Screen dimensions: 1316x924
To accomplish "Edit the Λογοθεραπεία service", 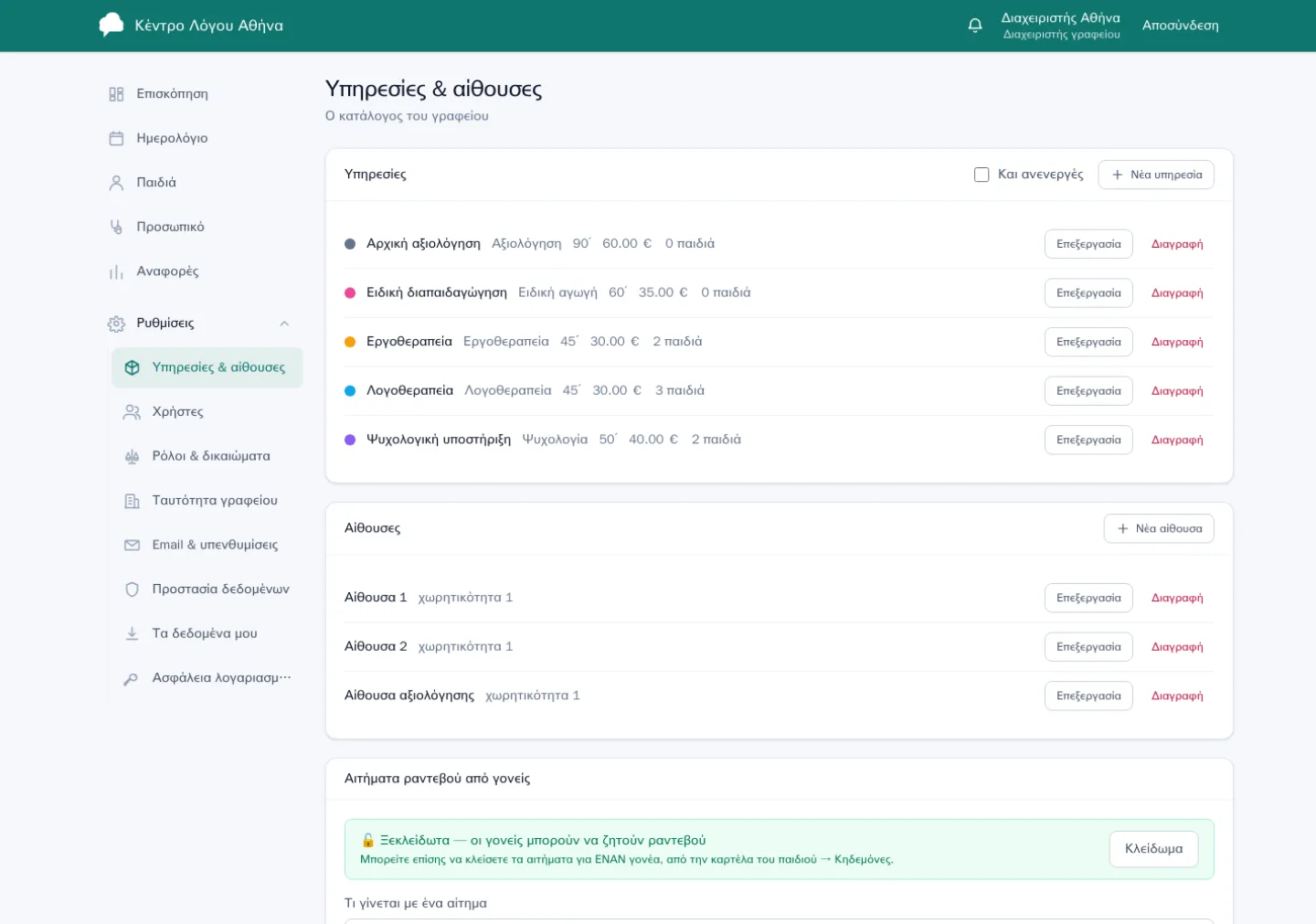I will (x=1088, y=391).
